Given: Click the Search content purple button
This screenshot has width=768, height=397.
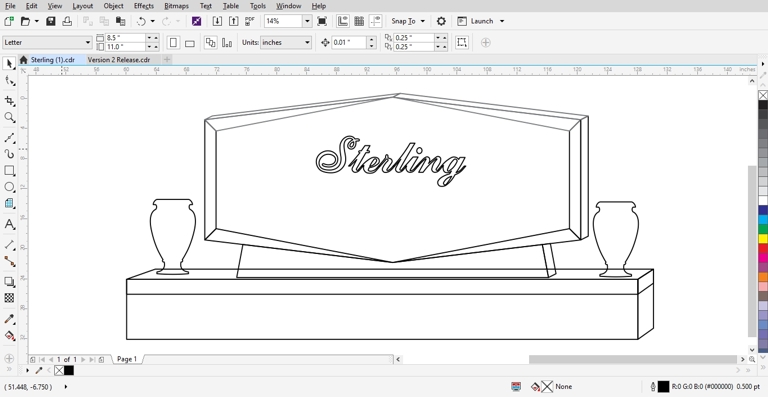Looking at the screenshot, I should pos(196,21).
